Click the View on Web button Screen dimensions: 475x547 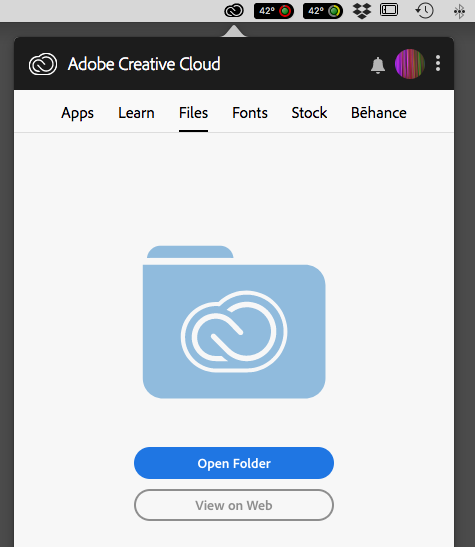pyautogui.click(x=234, y=505)
